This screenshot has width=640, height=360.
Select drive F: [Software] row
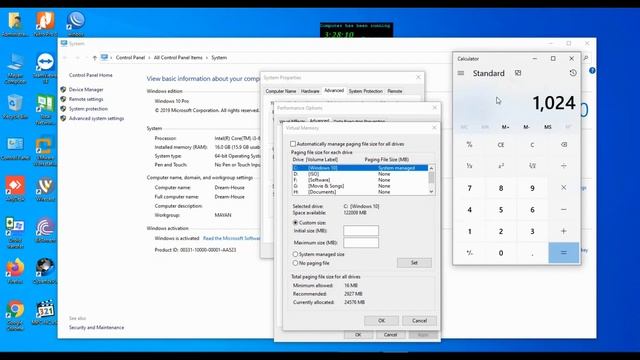(x=360, y=180)
